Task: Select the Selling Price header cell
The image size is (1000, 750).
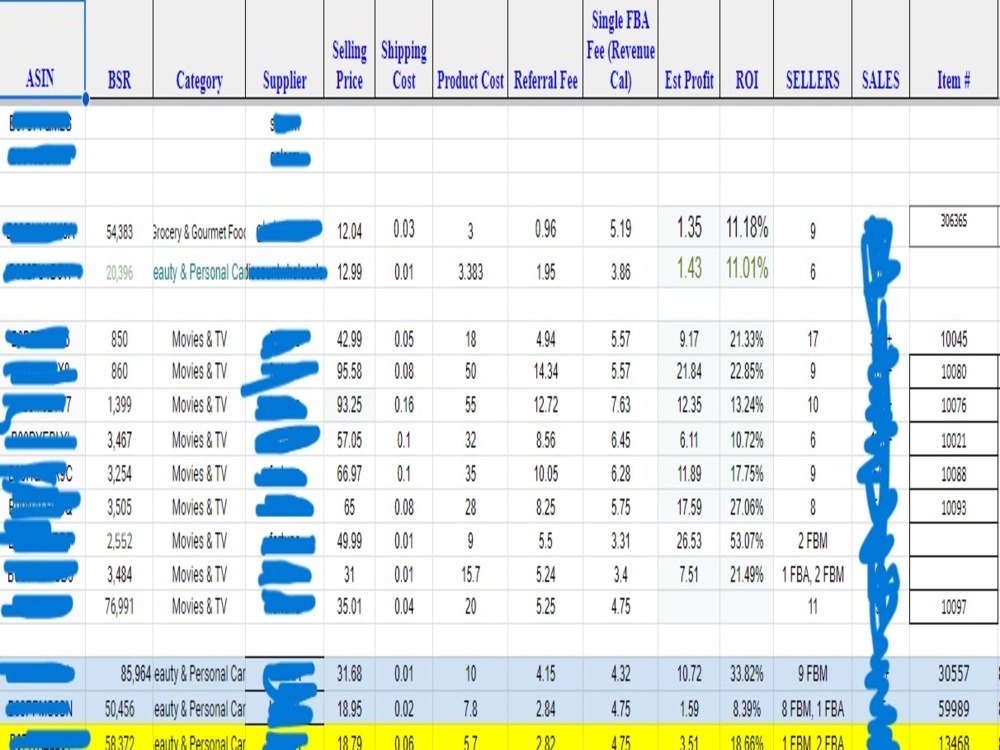Action: coord(349,49)
